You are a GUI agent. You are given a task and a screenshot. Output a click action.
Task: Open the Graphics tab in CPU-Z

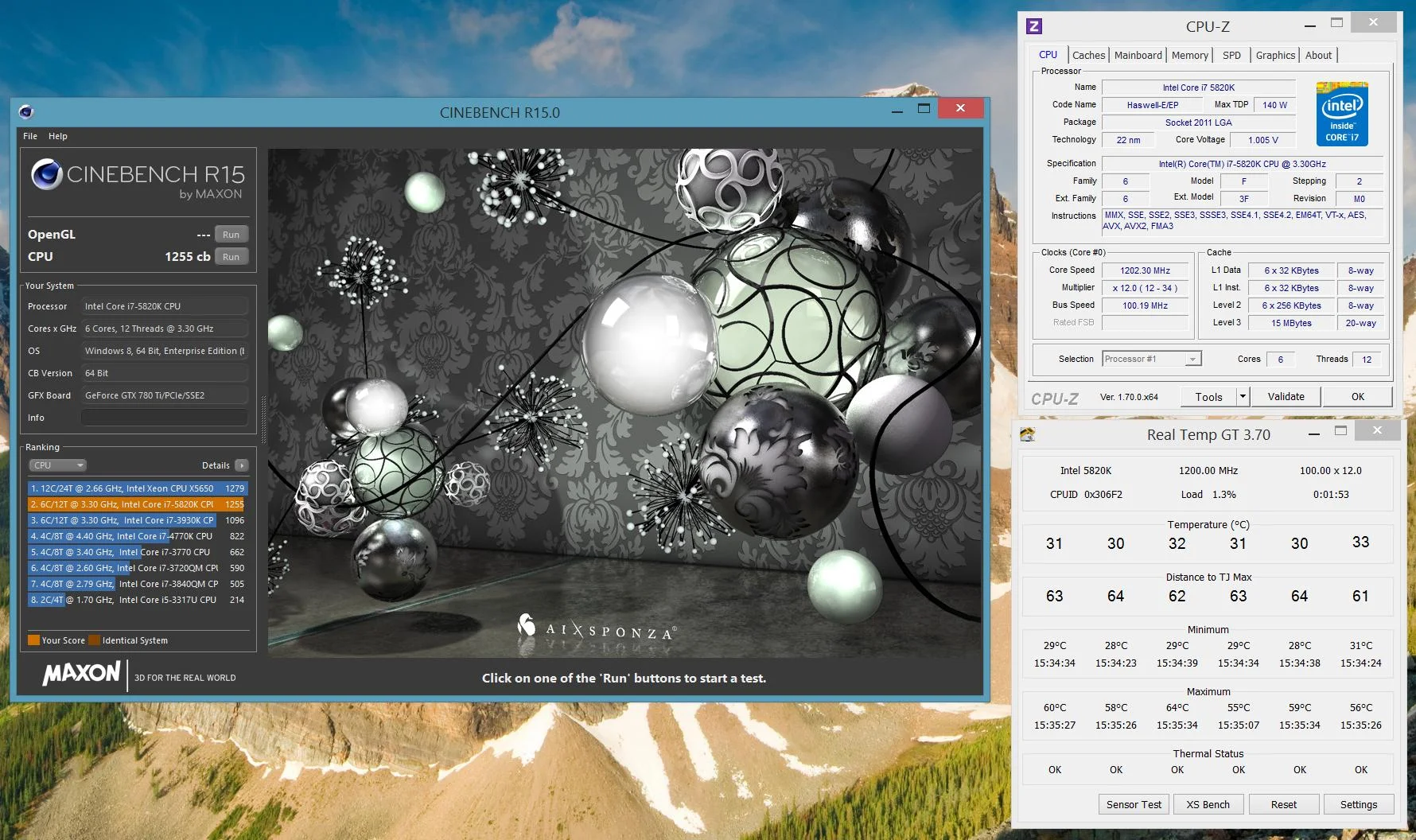click(x=1275, y=55)
